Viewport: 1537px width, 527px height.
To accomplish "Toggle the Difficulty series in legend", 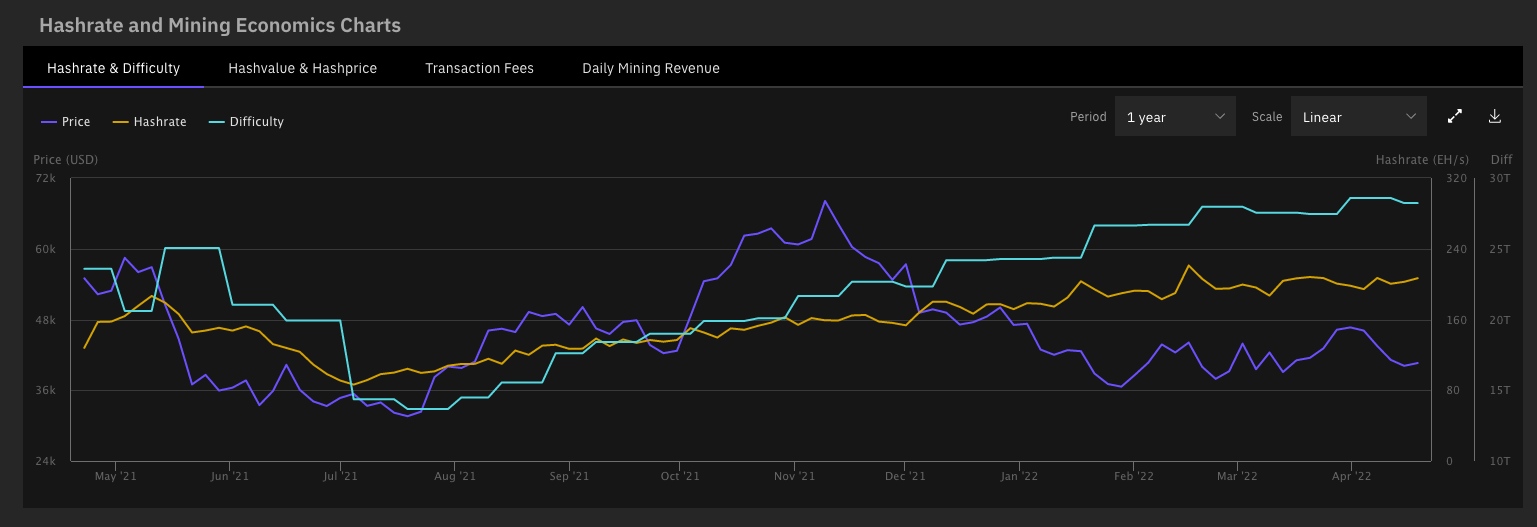I will coord(246,122).
